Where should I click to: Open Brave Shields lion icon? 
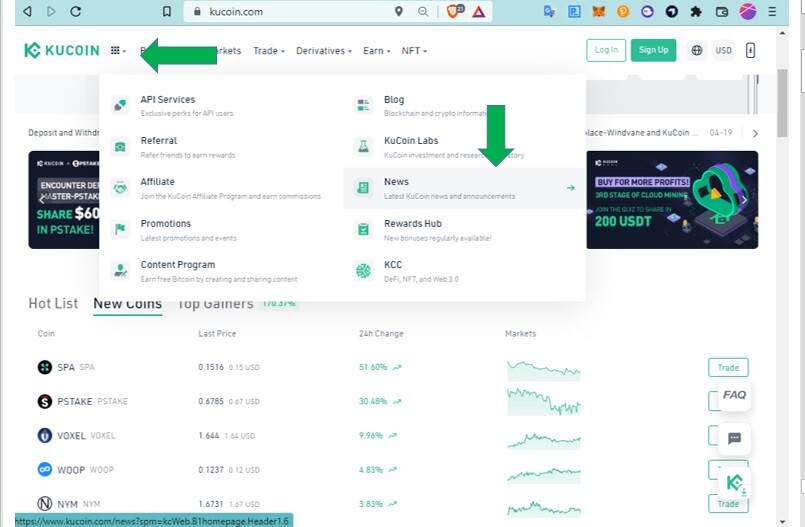coord(454,11)
